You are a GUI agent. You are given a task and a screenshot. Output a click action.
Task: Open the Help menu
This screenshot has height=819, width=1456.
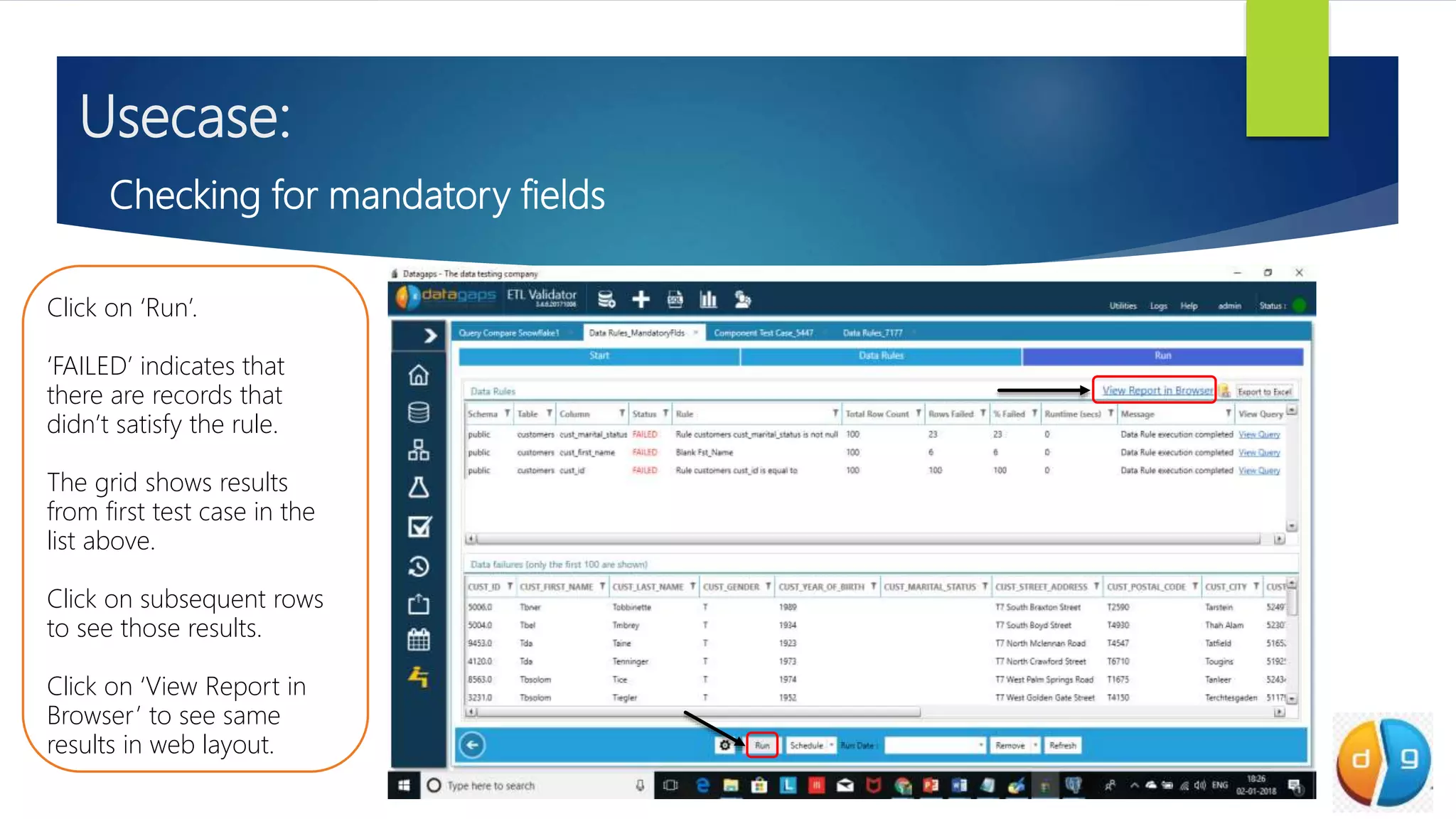[x=1189, y=306]
